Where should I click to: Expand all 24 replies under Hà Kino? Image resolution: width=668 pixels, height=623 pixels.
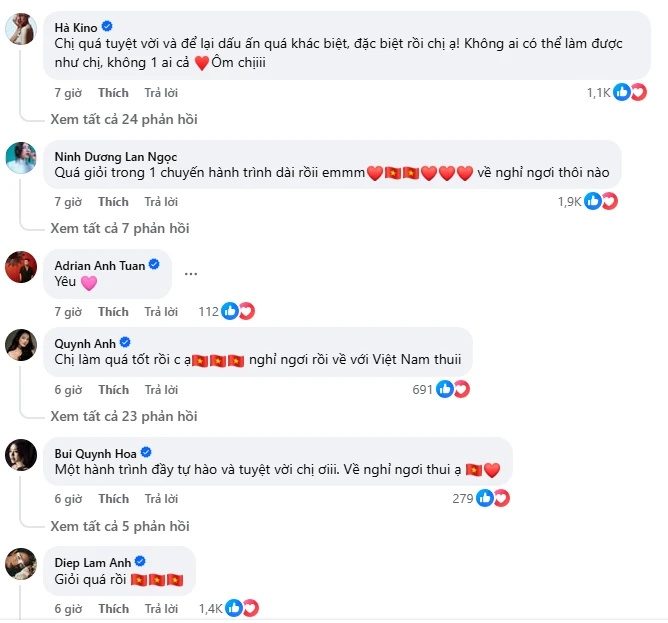point(123,119)
